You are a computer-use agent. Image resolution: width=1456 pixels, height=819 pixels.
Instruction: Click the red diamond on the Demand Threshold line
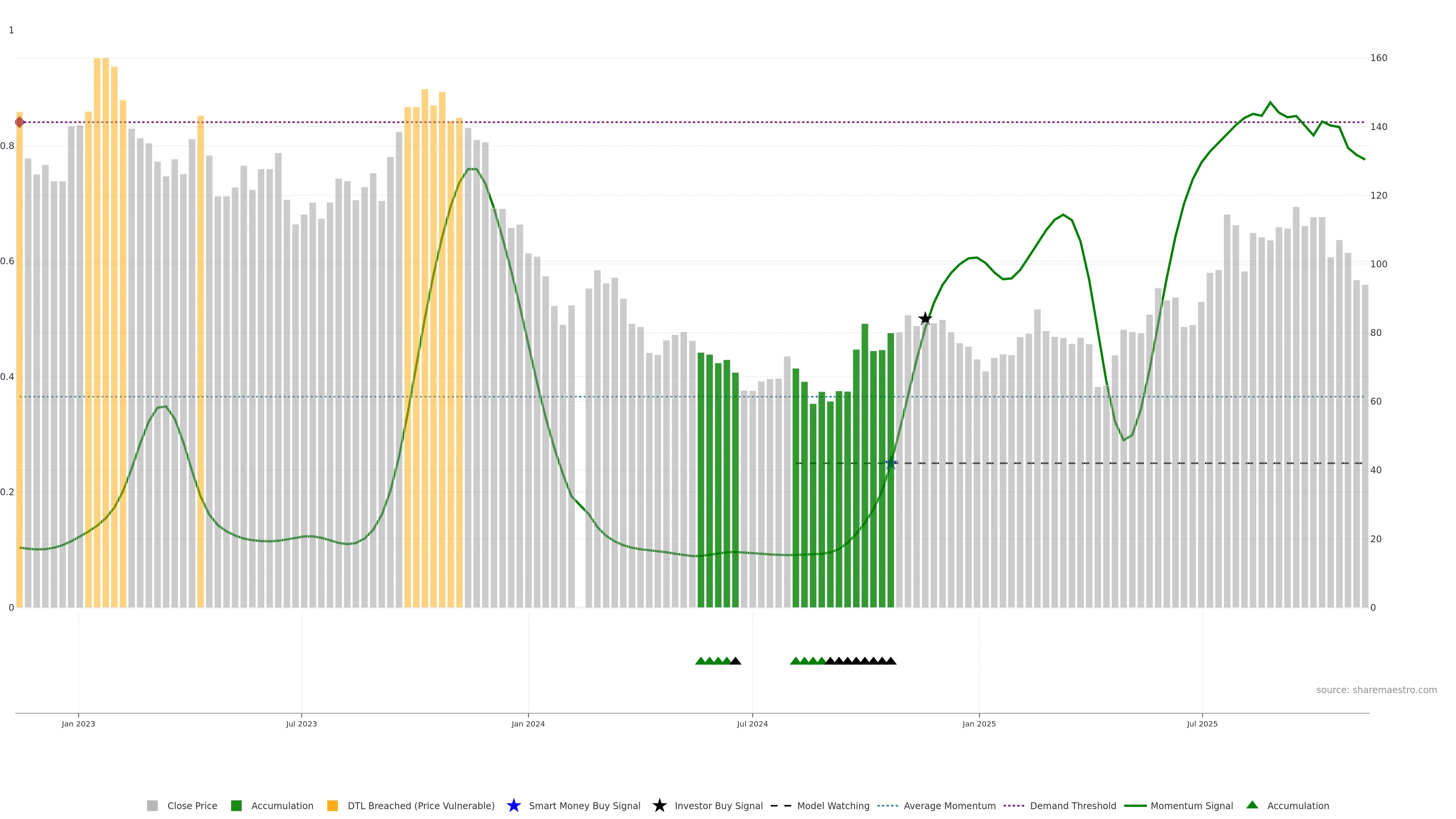click(x=20, y=122)
